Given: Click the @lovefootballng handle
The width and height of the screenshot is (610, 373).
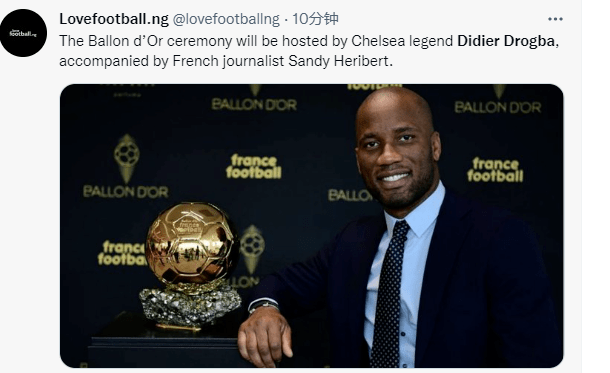Looking at the screenshot, I should (226, 19).
